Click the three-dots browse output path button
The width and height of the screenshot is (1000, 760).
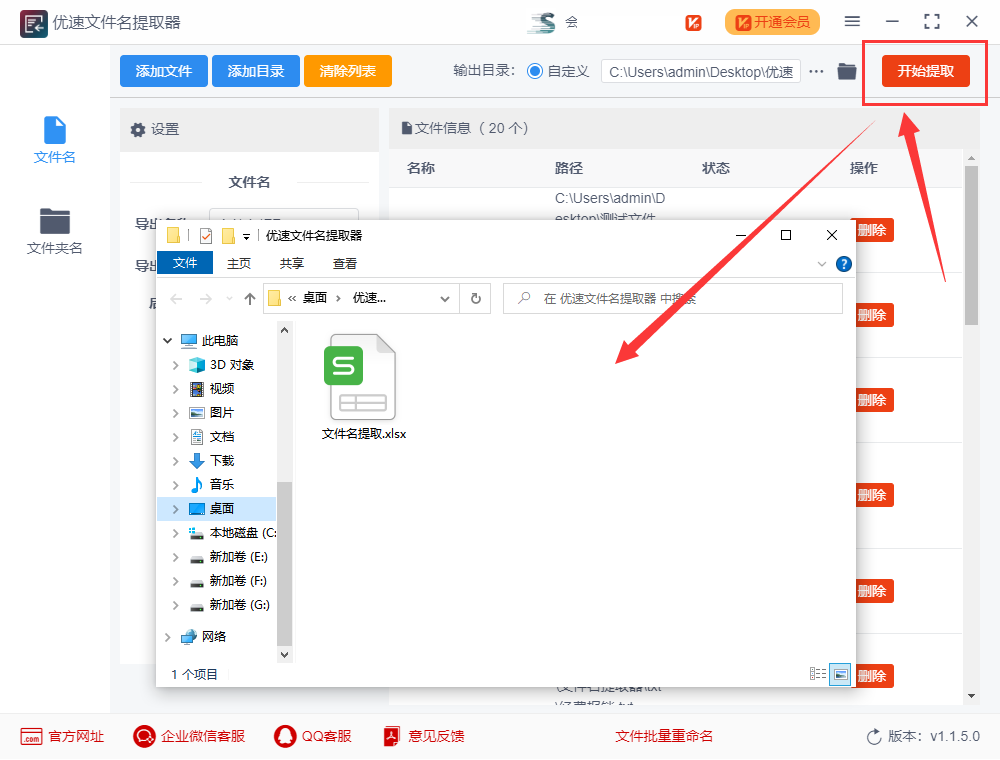click(817, 71)
